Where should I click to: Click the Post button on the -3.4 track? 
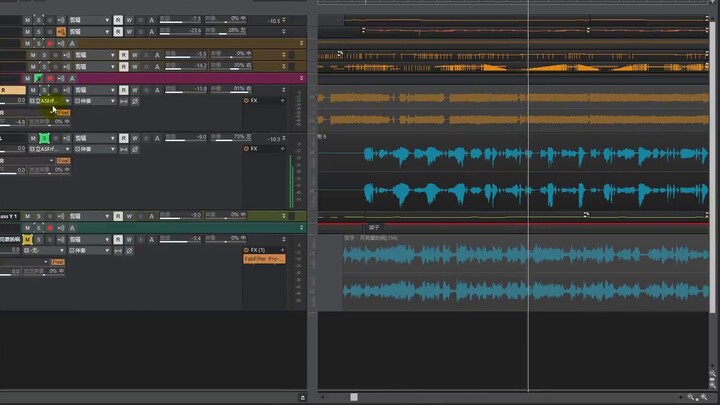tap(58, 262)
